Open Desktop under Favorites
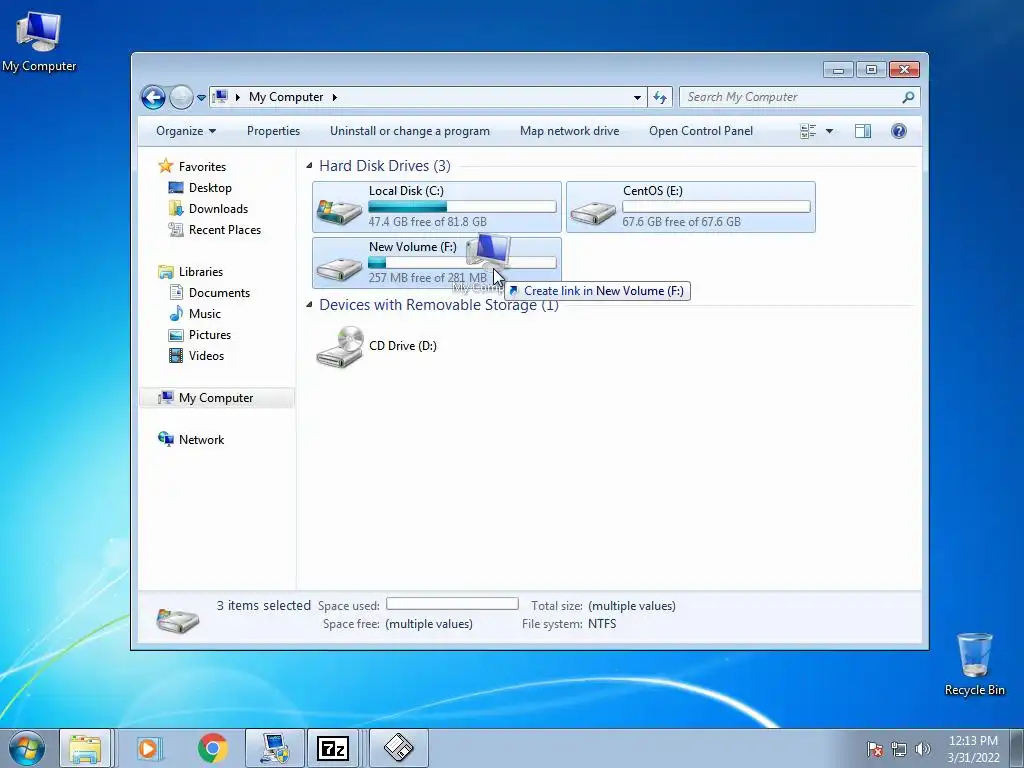1024x768 pixels. (200, 187)
